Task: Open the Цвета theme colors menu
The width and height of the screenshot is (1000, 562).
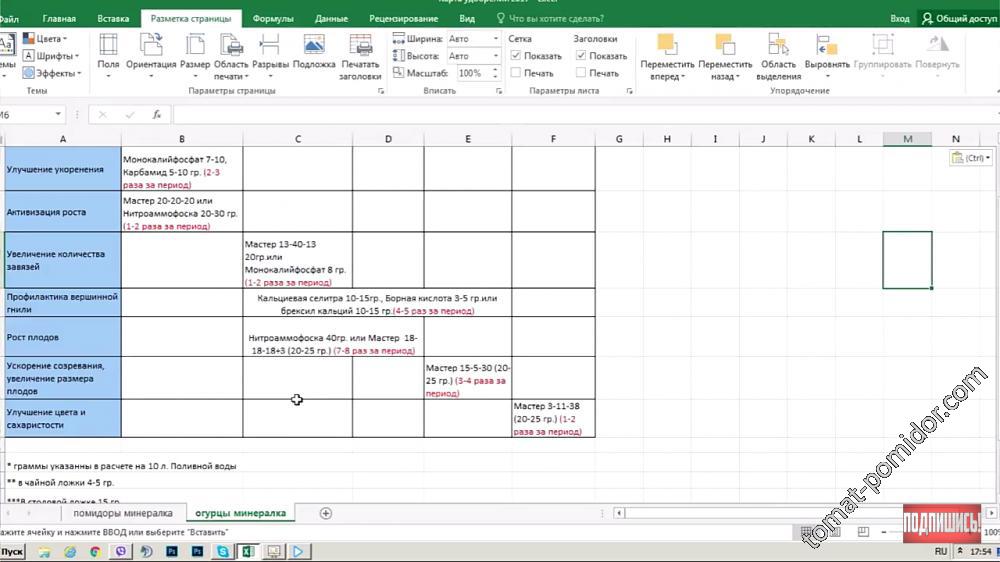Action: (x=45, y=39)
